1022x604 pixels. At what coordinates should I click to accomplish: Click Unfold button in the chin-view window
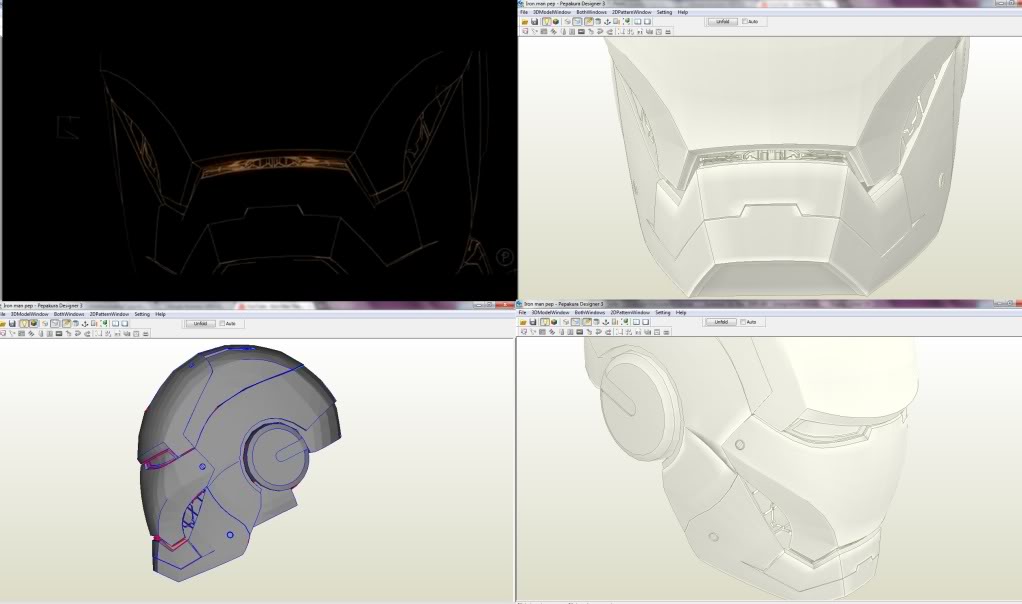pos(723,22)
